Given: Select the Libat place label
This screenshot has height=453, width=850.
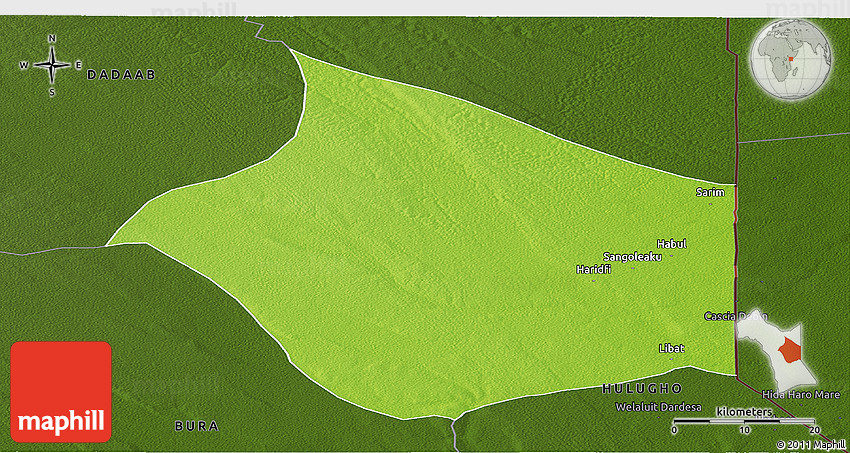Looking at the screenshot, I should coord(671,348).
